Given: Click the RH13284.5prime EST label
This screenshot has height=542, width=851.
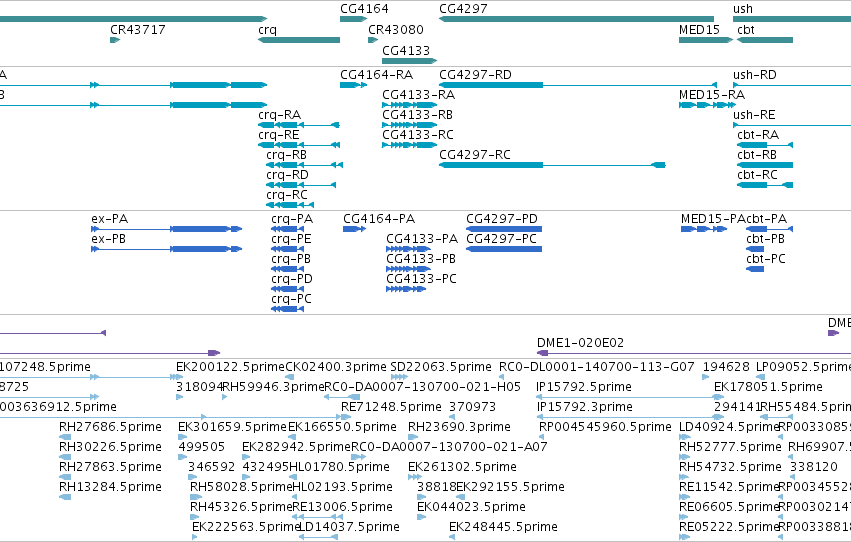Looking at the screenshot, I should point(111,487).
